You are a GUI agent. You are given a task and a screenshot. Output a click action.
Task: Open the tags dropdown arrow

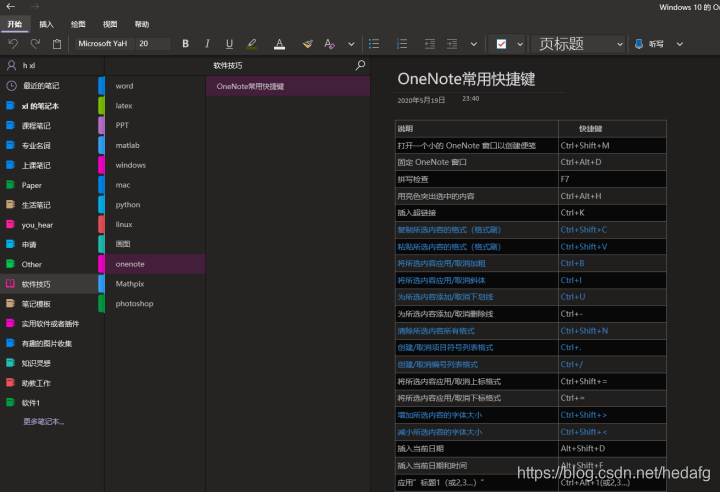520,44
